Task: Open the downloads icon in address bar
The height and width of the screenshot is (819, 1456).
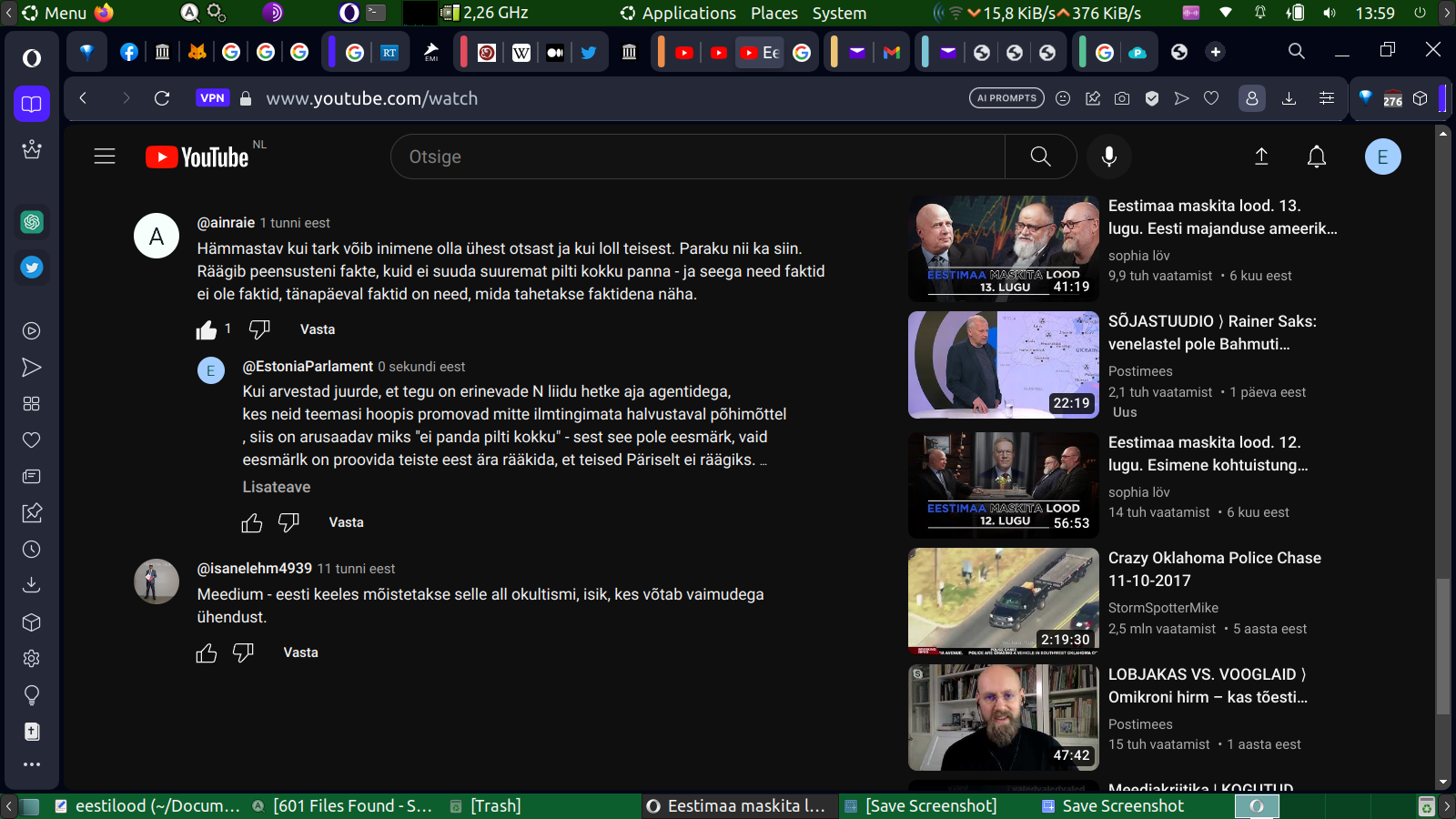Action: point(1289,98)
